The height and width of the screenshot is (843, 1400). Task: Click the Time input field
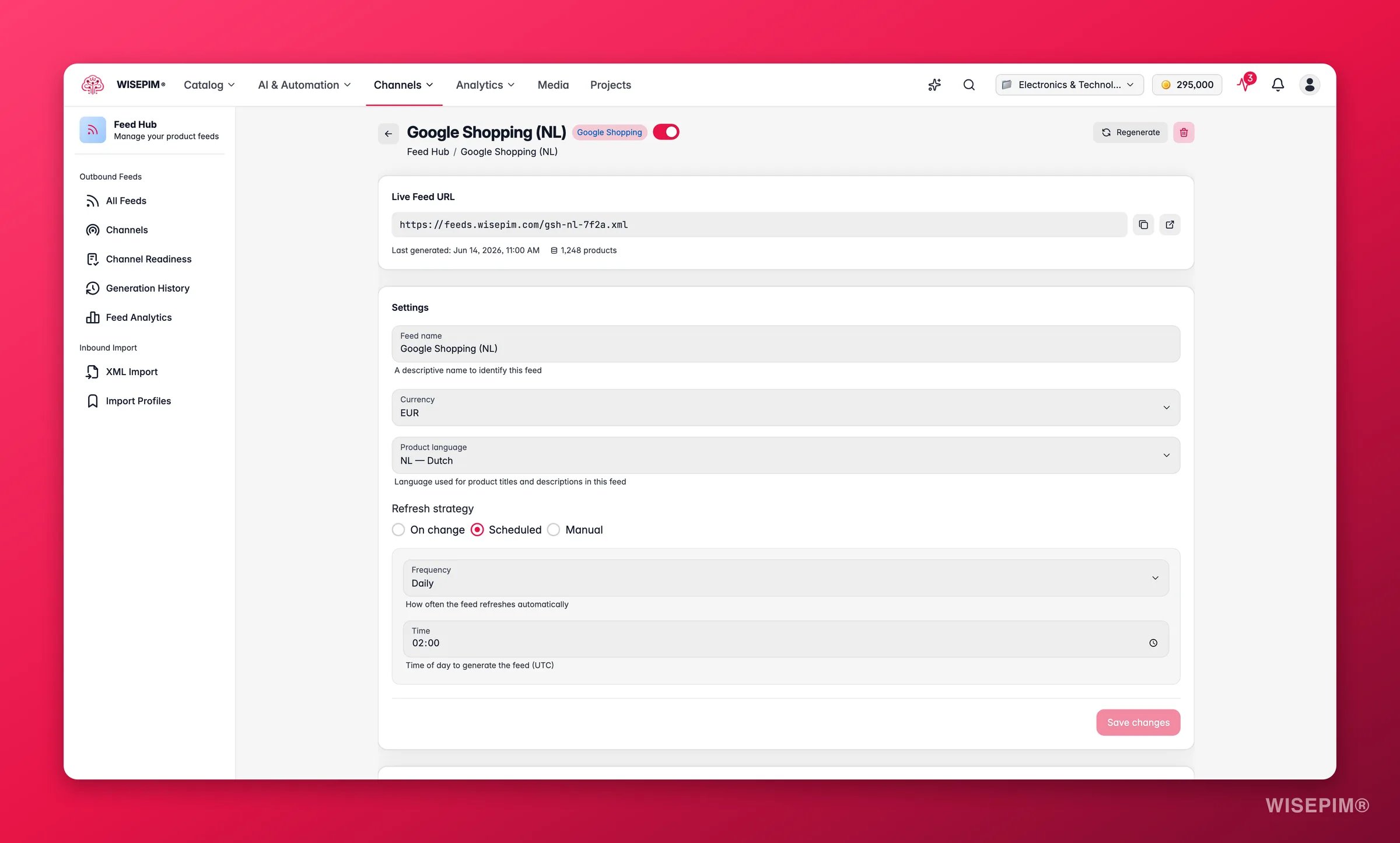786,639
